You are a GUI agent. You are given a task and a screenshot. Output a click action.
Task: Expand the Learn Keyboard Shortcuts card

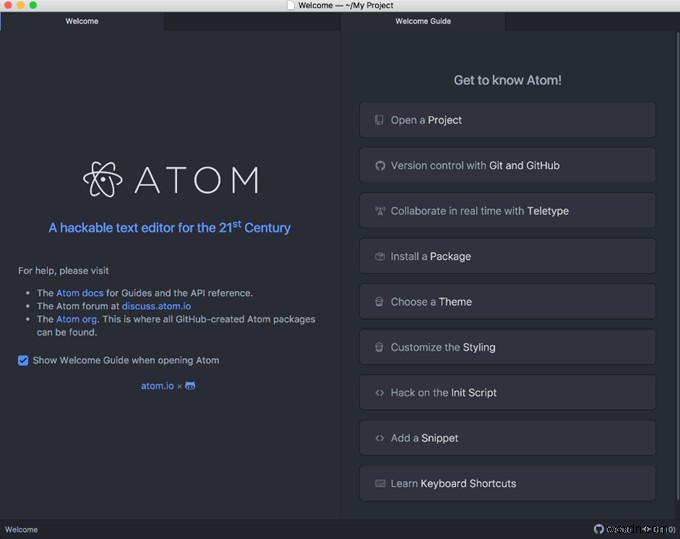[507, 483]
